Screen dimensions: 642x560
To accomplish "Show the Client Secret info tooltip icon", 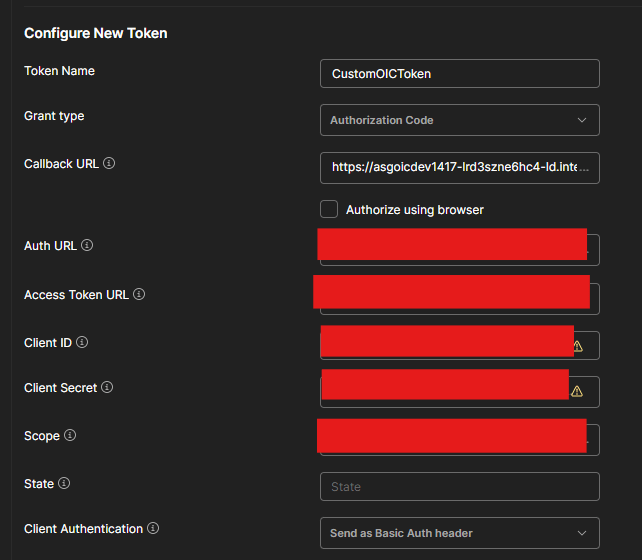I will (x=107, y=387).
